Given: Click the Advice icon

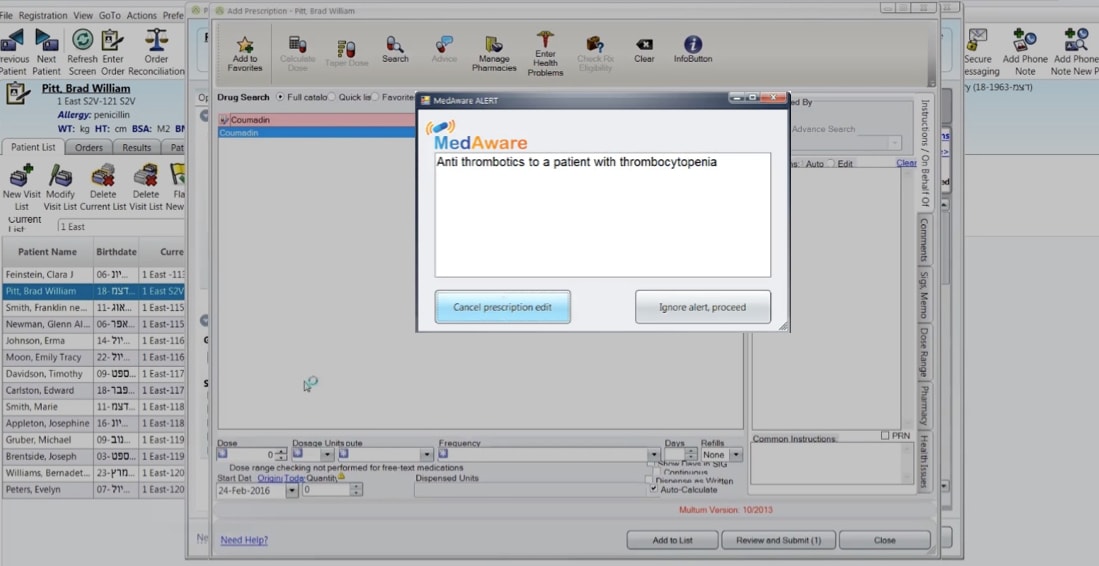Looking at the screenshot, I should 444,44.
